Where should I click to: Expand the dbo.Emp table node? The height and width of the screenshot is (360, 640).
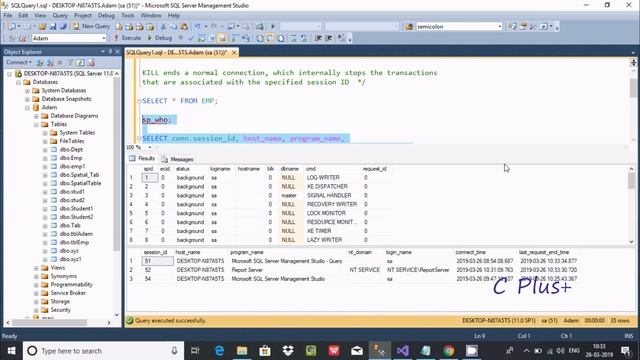(45, 158)
